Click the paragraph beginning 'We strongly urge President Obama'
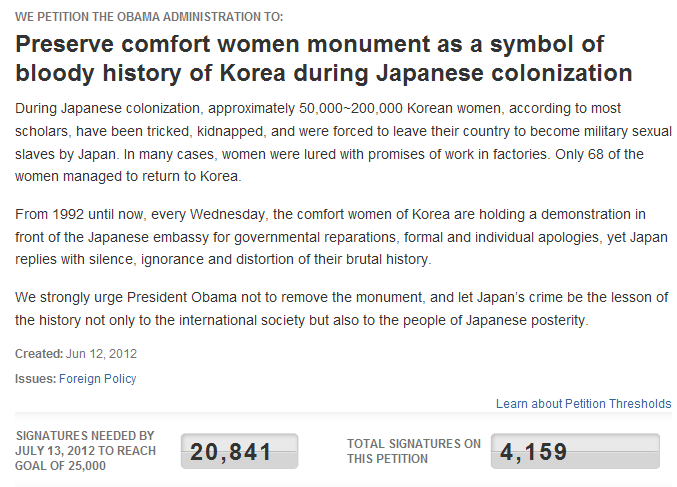Image resolution: width=677 pixels, height=487 pixels. pyautogui.click(x=330, y=309)
